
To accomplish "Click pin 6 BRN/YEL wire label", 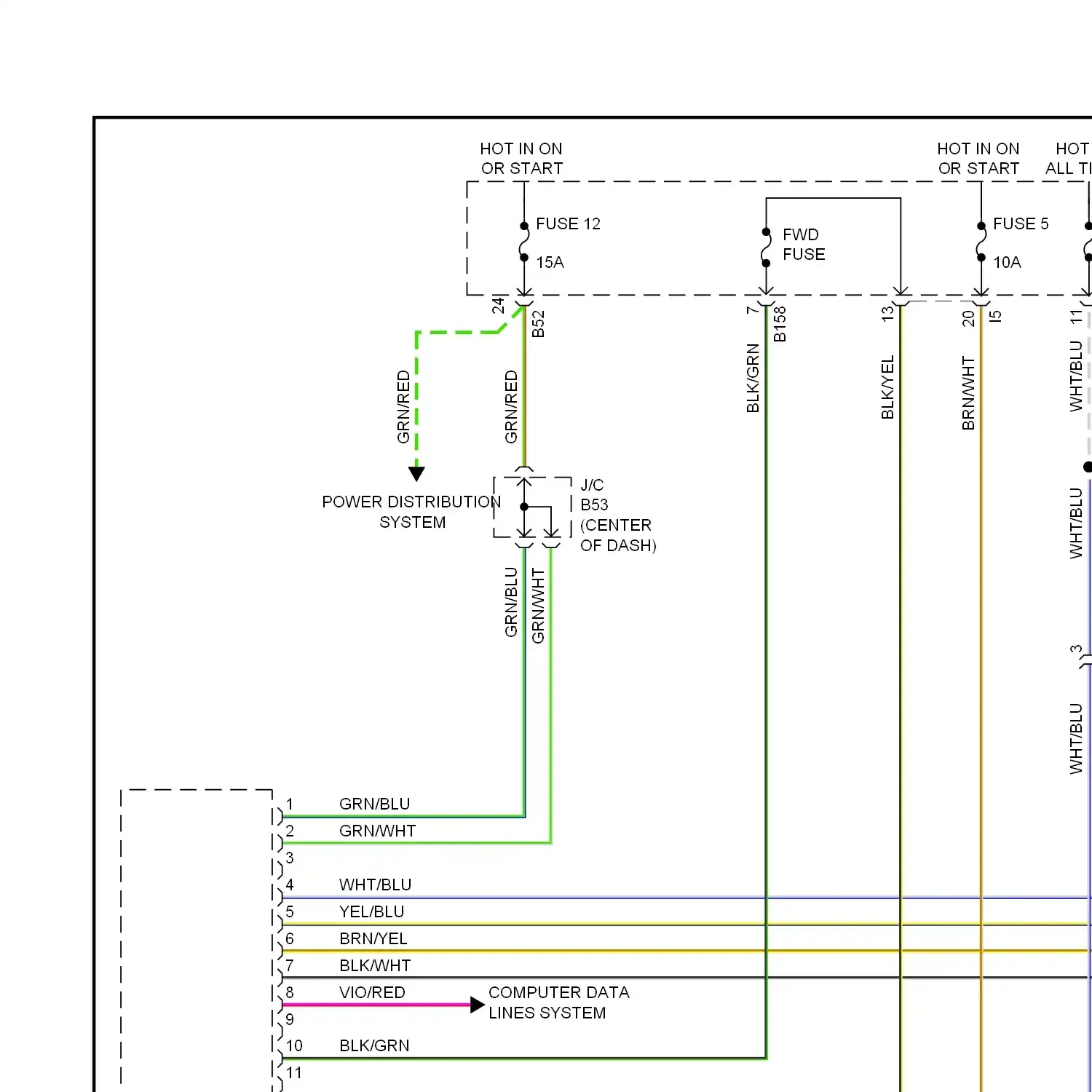I will click(373, 939).
